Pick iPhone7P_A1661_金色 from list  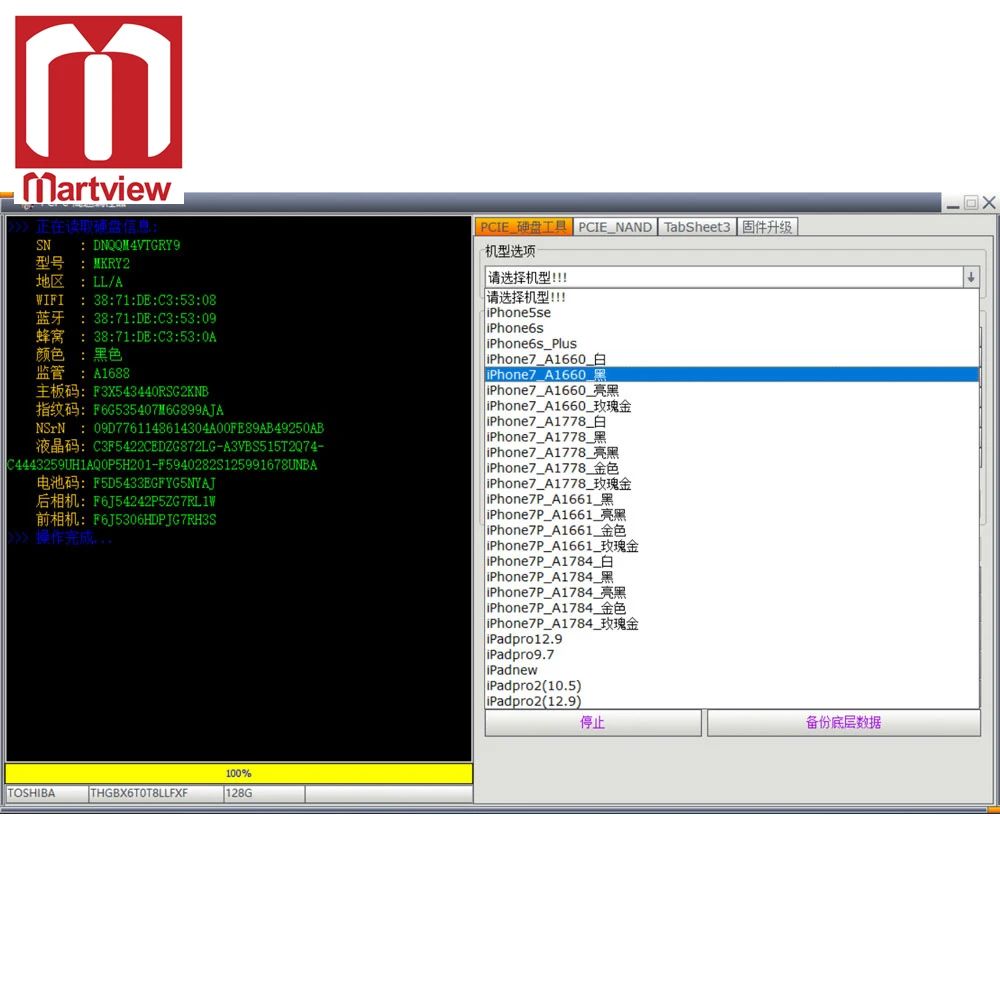pyautogui.click(x=732, y=530)
